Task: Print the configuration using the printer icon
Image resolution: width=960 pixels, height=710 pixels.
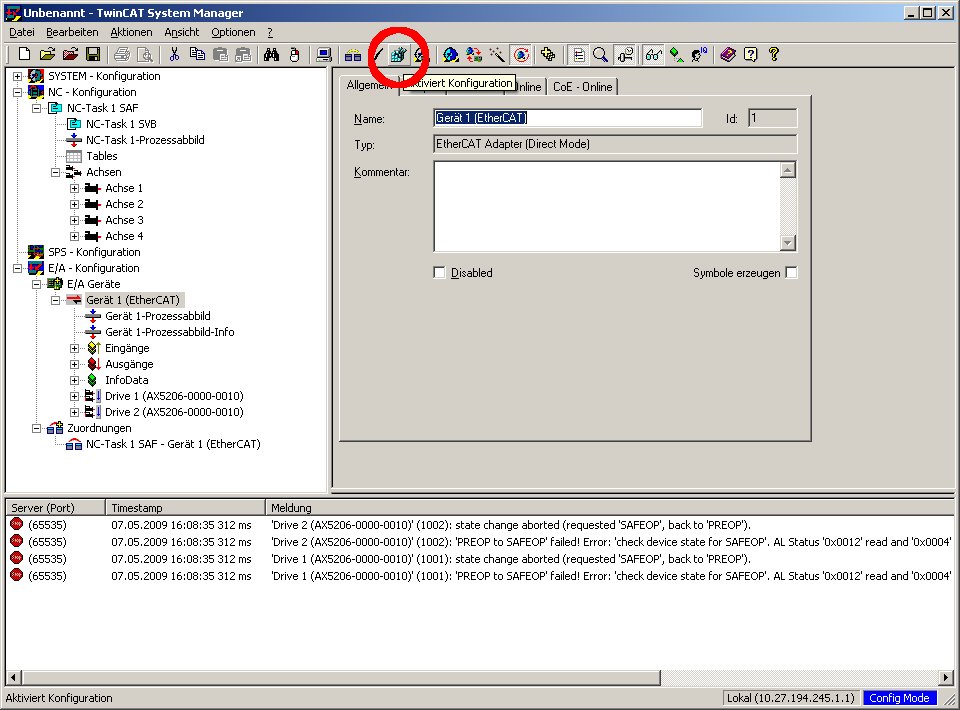Action: [x=122, y=54]
